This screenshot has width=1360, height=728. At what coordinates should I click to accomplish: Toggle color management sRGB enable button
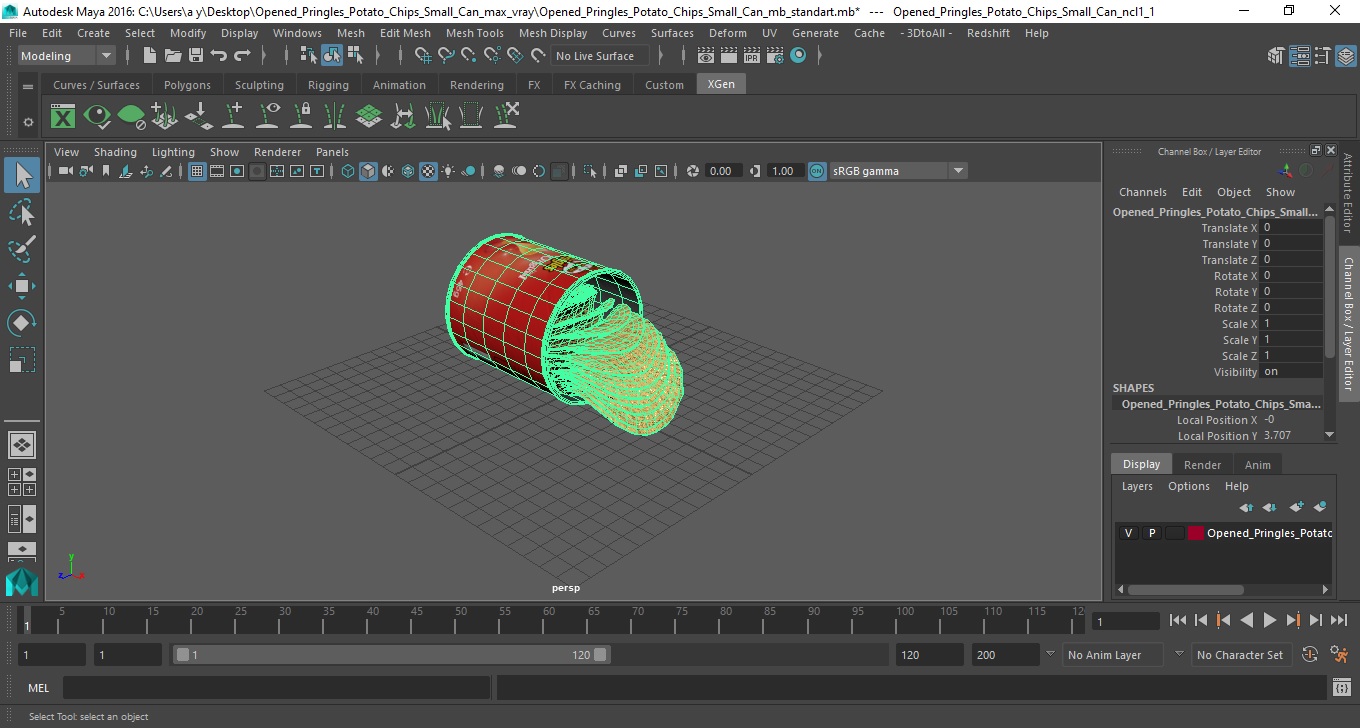[817, 171]
